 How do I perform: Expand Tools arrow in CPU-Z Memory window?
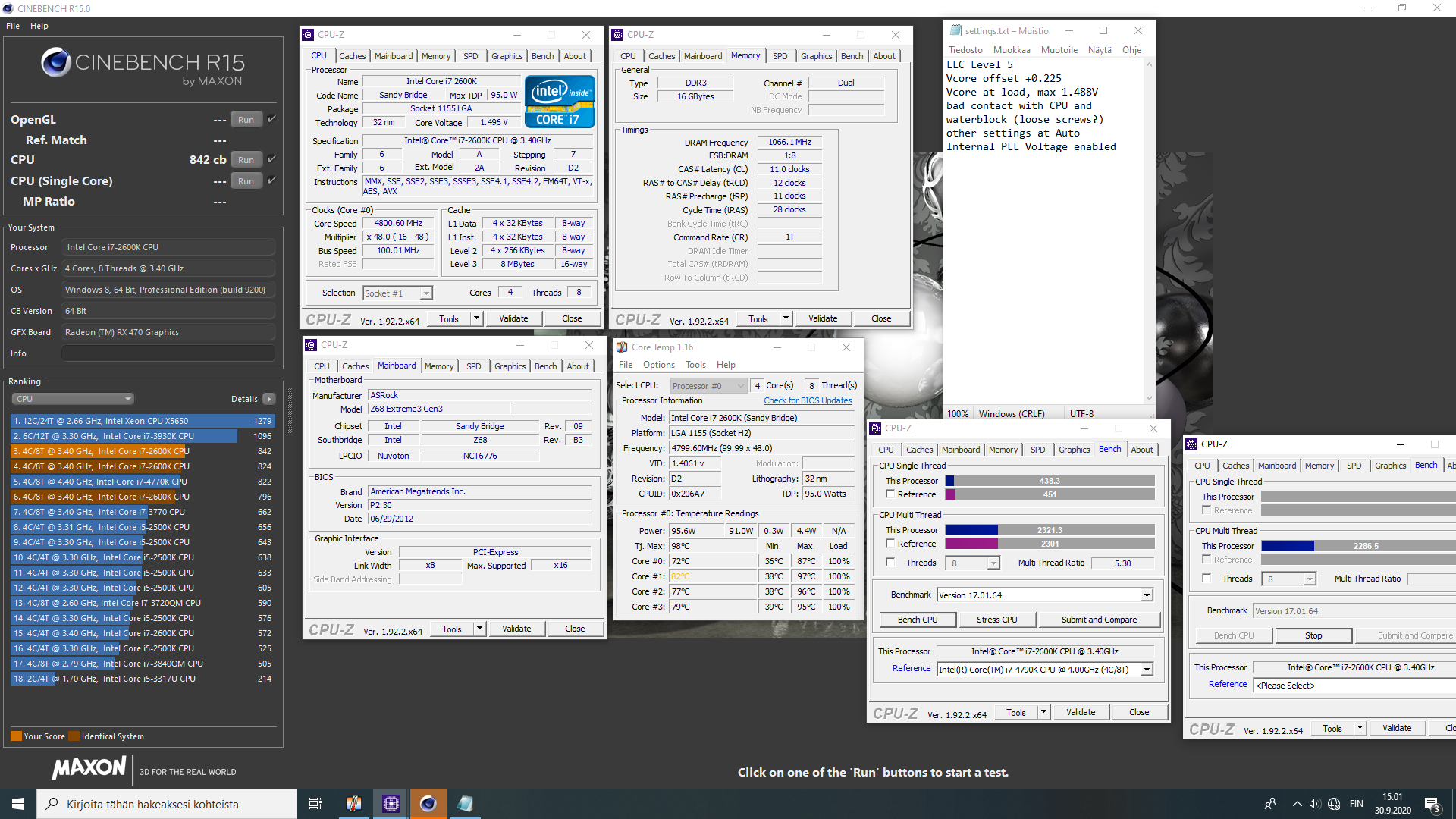coord(786,319)
